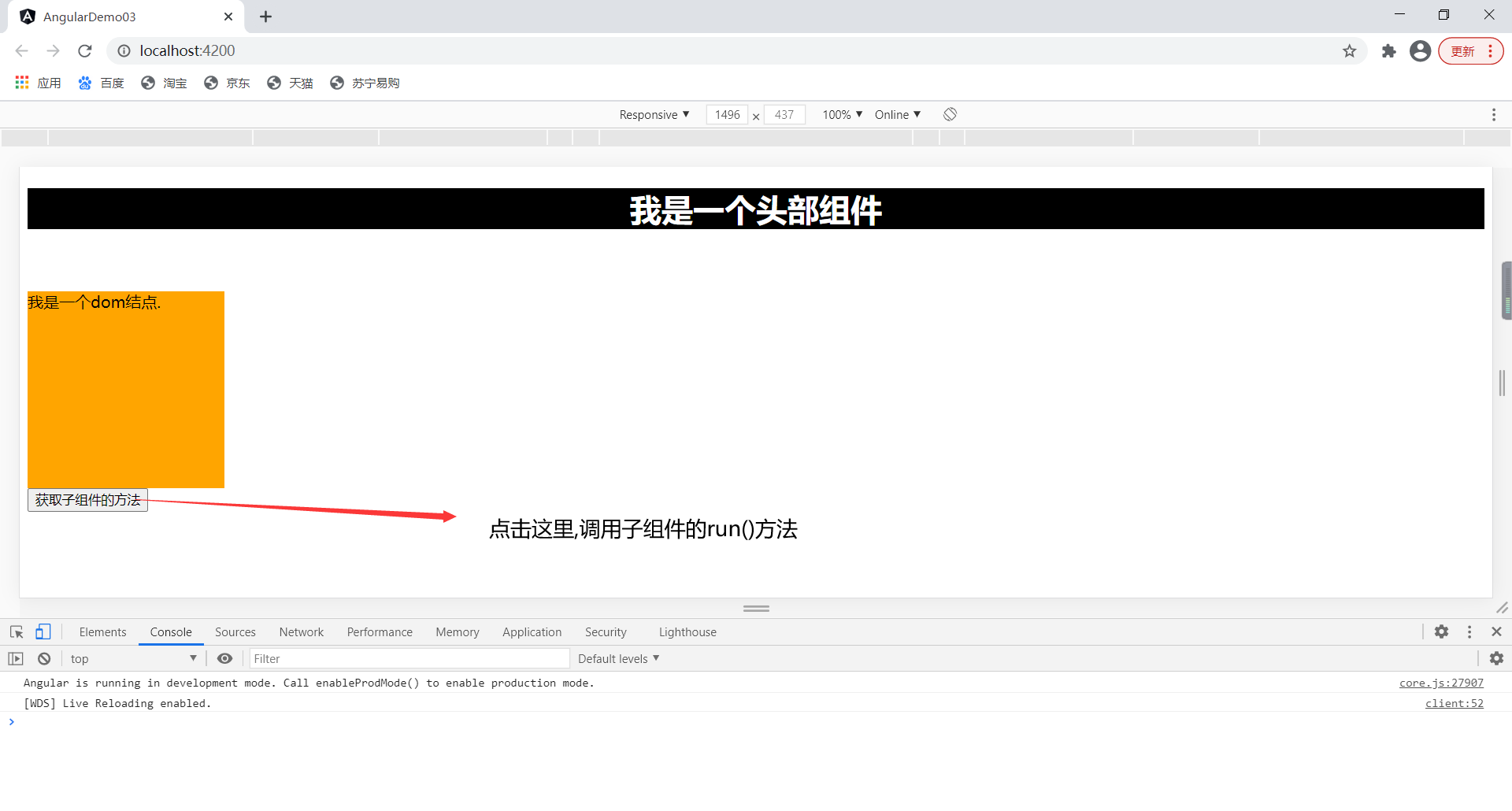Bookmark this page with the star
The image size is (1512, 811).
point(1350,51)
